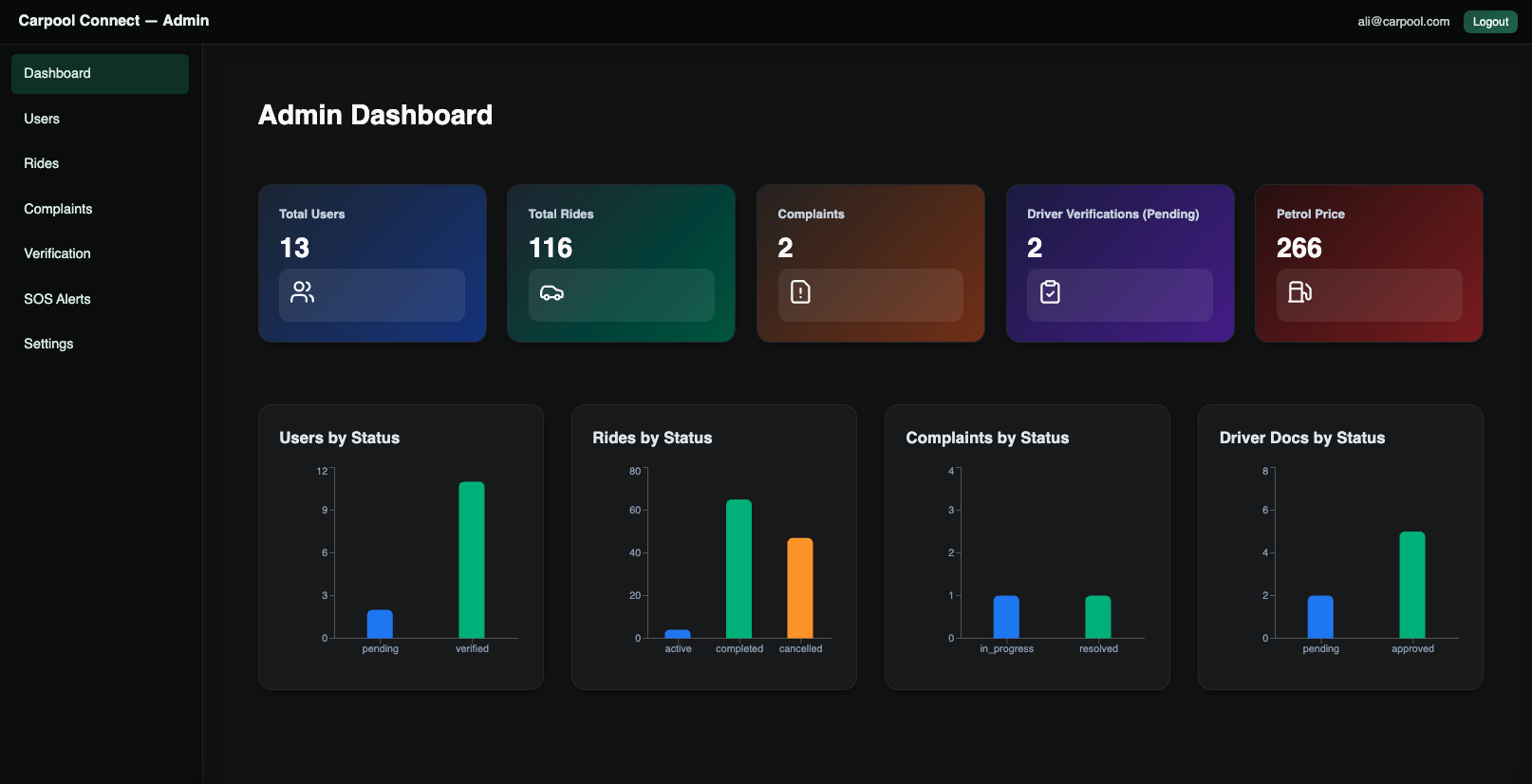Click the Total Rides value 116
The width and height of the screenshot is (1532, 784).
tap(551, 248)
